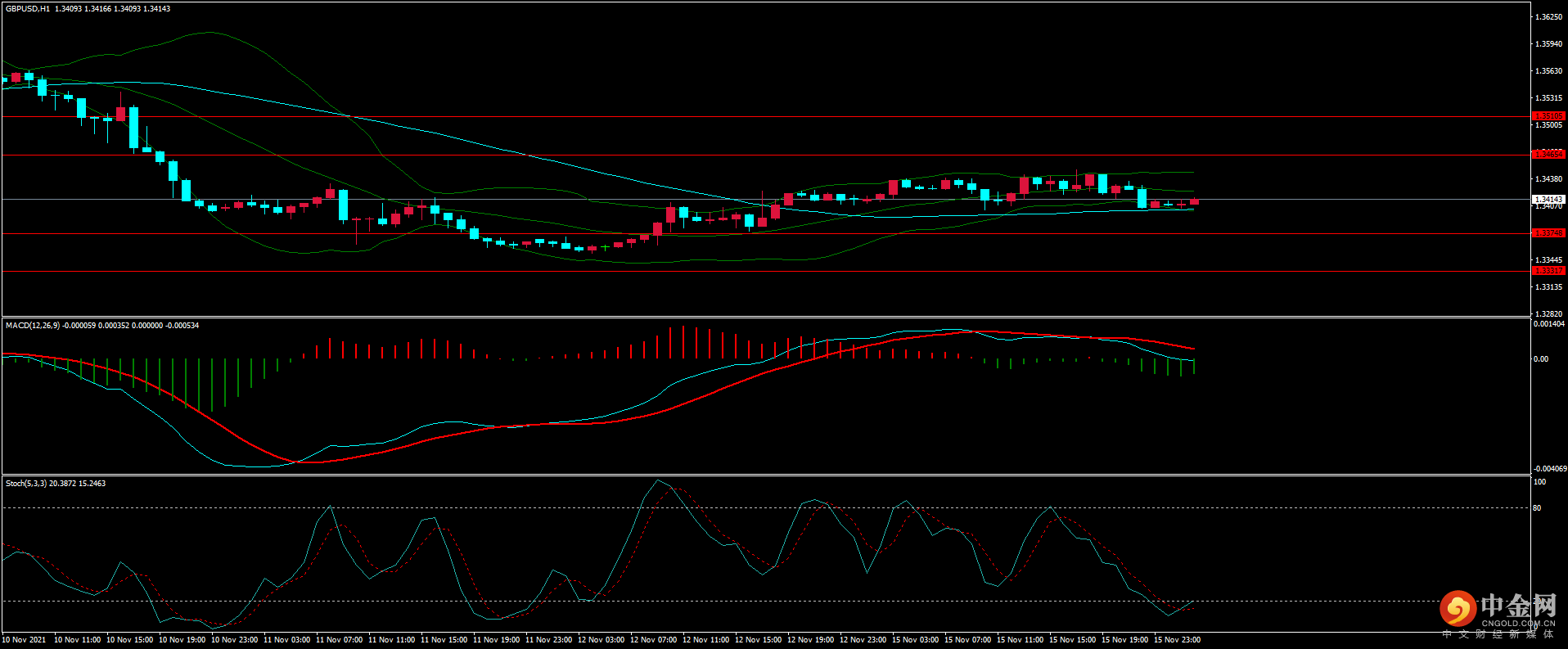Click the 12 Nov 07:00 time label
Viewport: 1568px width, 649px height.
point(654,640)
